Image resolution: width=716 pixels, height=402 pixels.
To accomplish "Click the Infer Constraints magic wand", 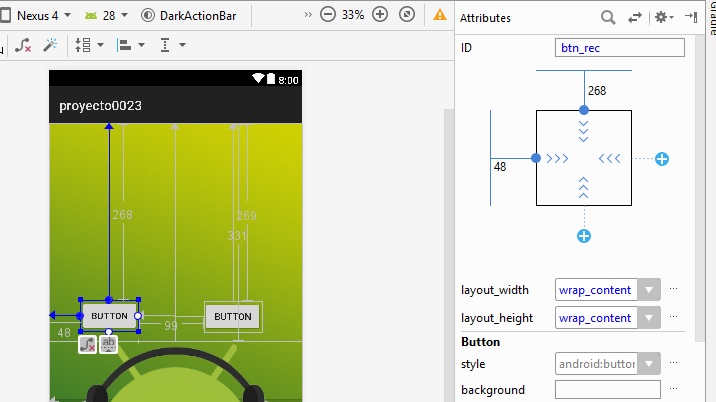I will 50,45.
